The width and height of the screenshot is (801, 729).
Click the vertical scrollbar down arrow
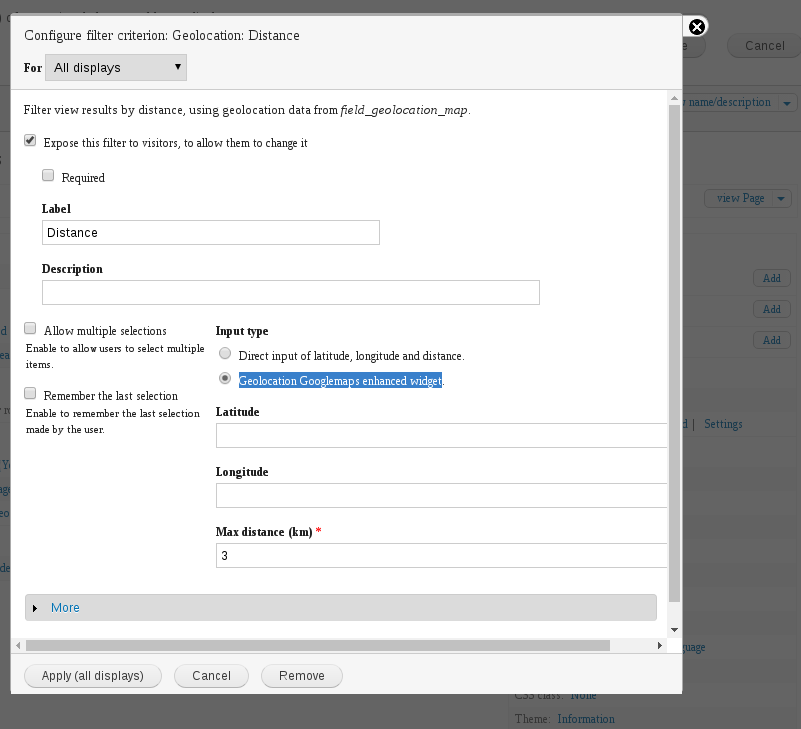[x=674, y=630]
